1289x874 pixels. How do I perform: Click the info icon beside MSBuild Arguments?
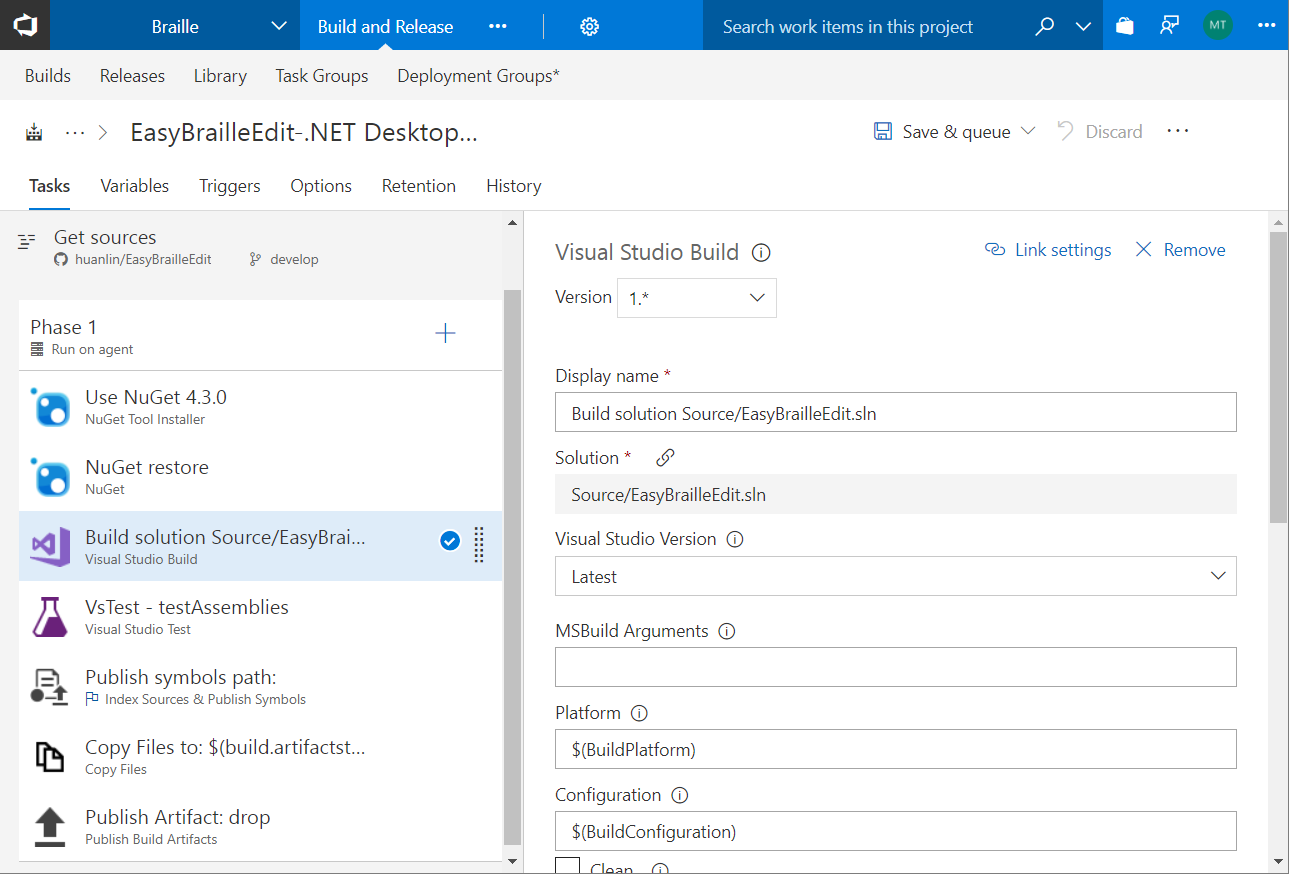click(x=727, y=632)
